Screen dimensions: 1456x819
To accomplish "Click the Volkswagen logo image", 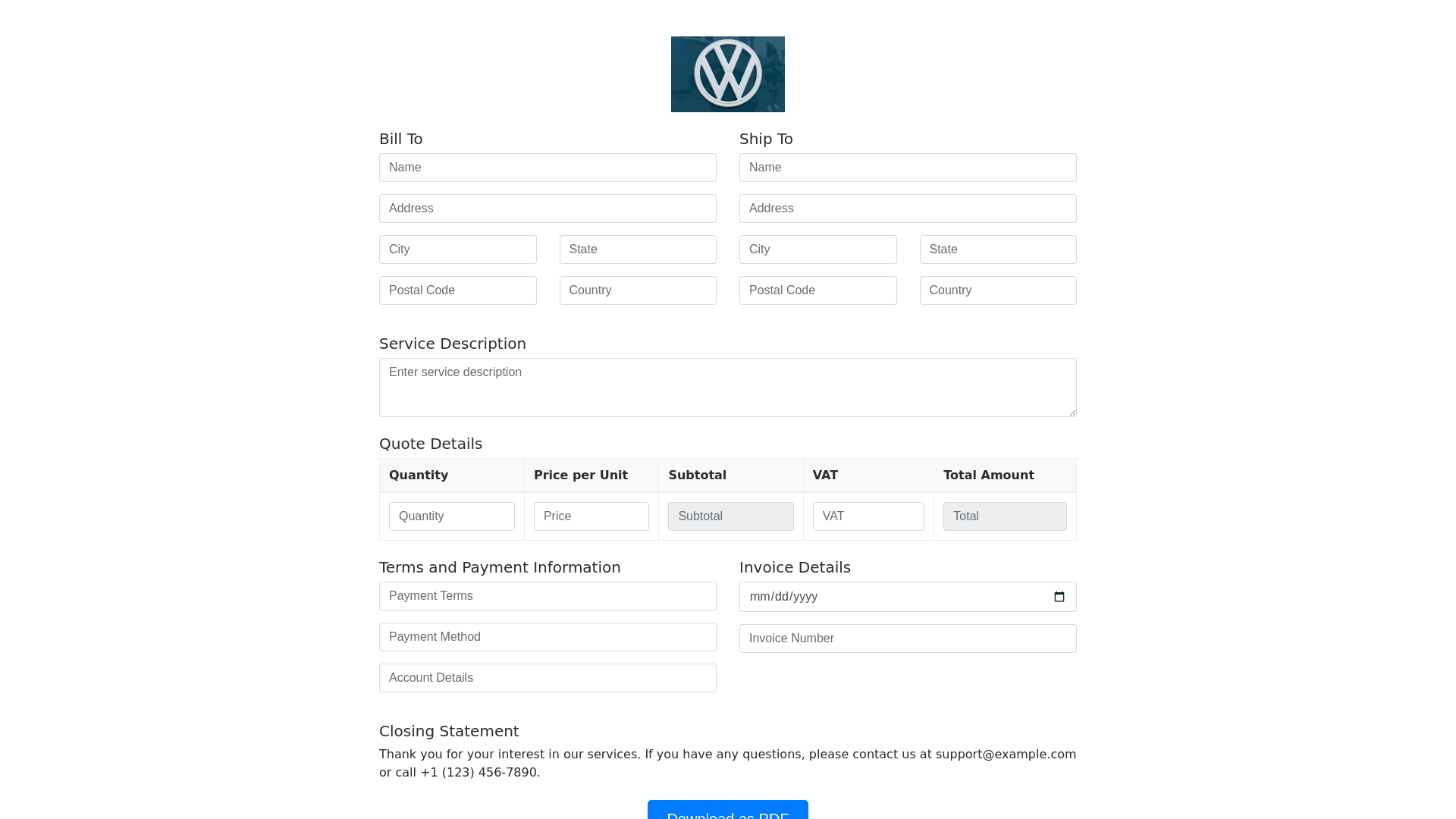I will coord(727,74).
